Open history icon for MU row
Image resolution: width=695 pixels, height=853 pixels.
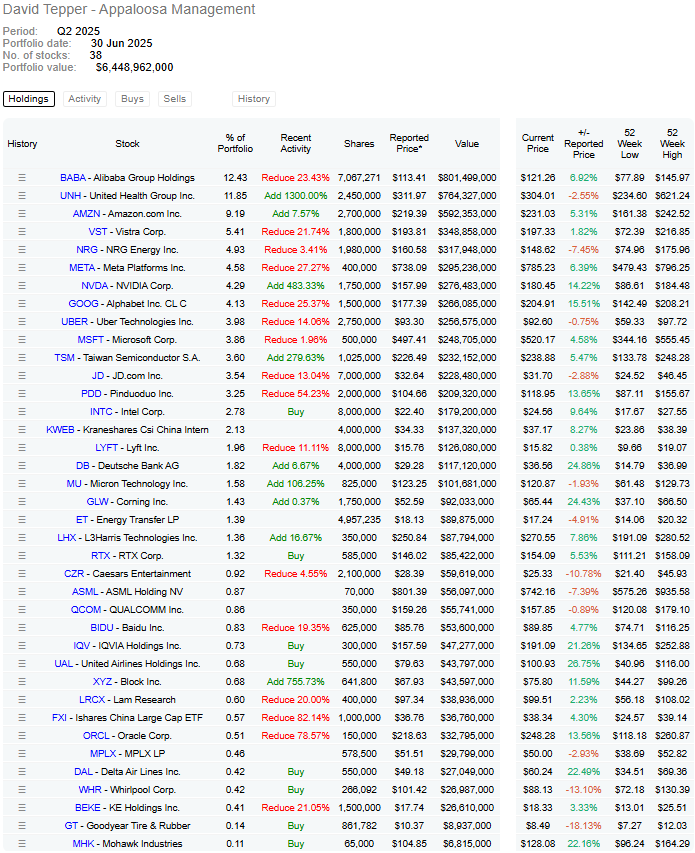(x=22, y=484)
